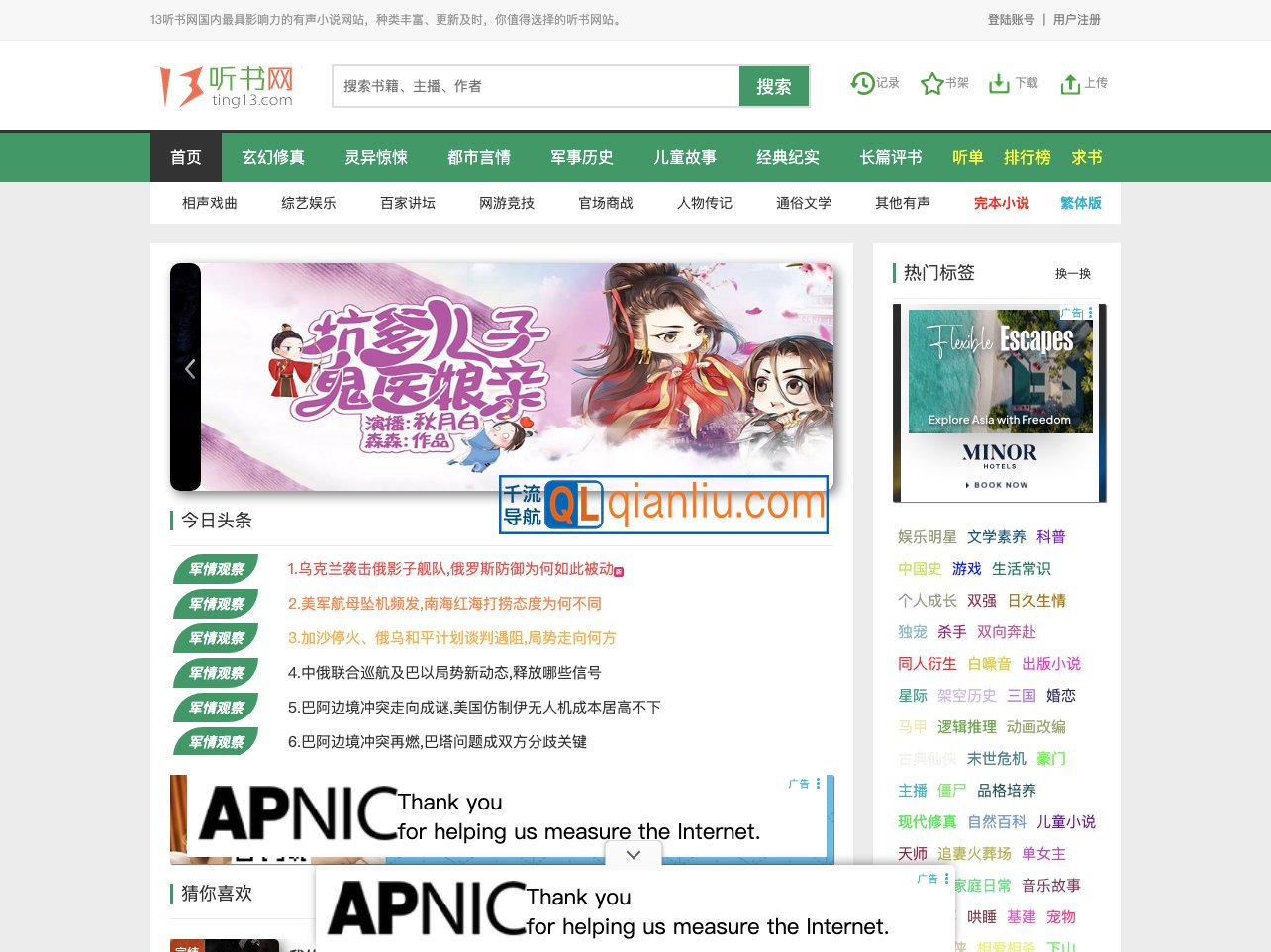Click the carousel previous arrow
The width and height of the screenshot is (1271, 952).
point(189,368)
